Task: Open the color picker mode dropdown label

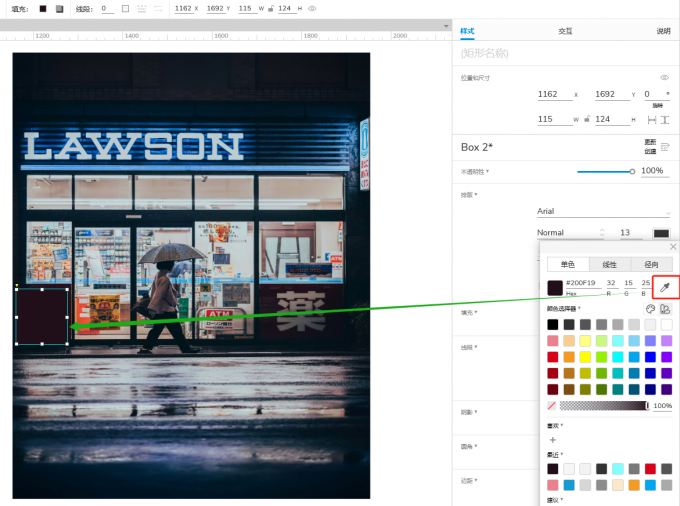Action: pos(563,309)
